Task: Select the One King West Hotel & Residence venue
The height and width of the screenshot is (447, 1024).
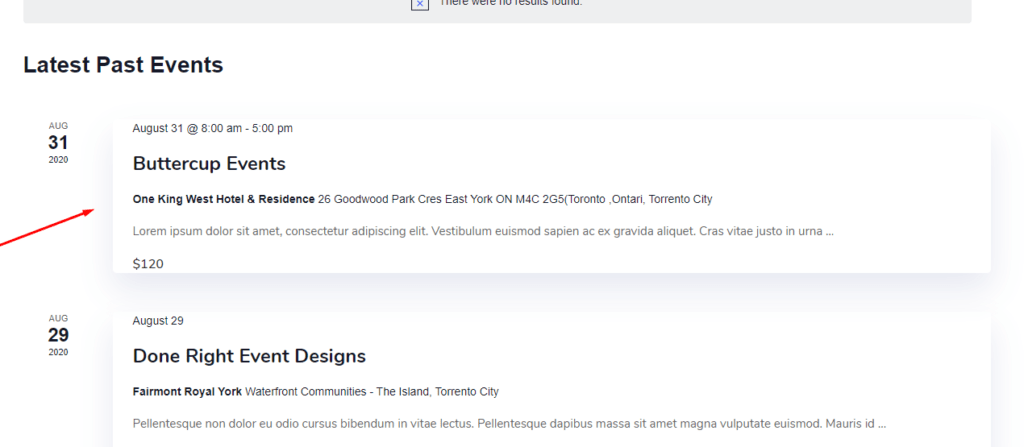Action: (x=223, y=199)
